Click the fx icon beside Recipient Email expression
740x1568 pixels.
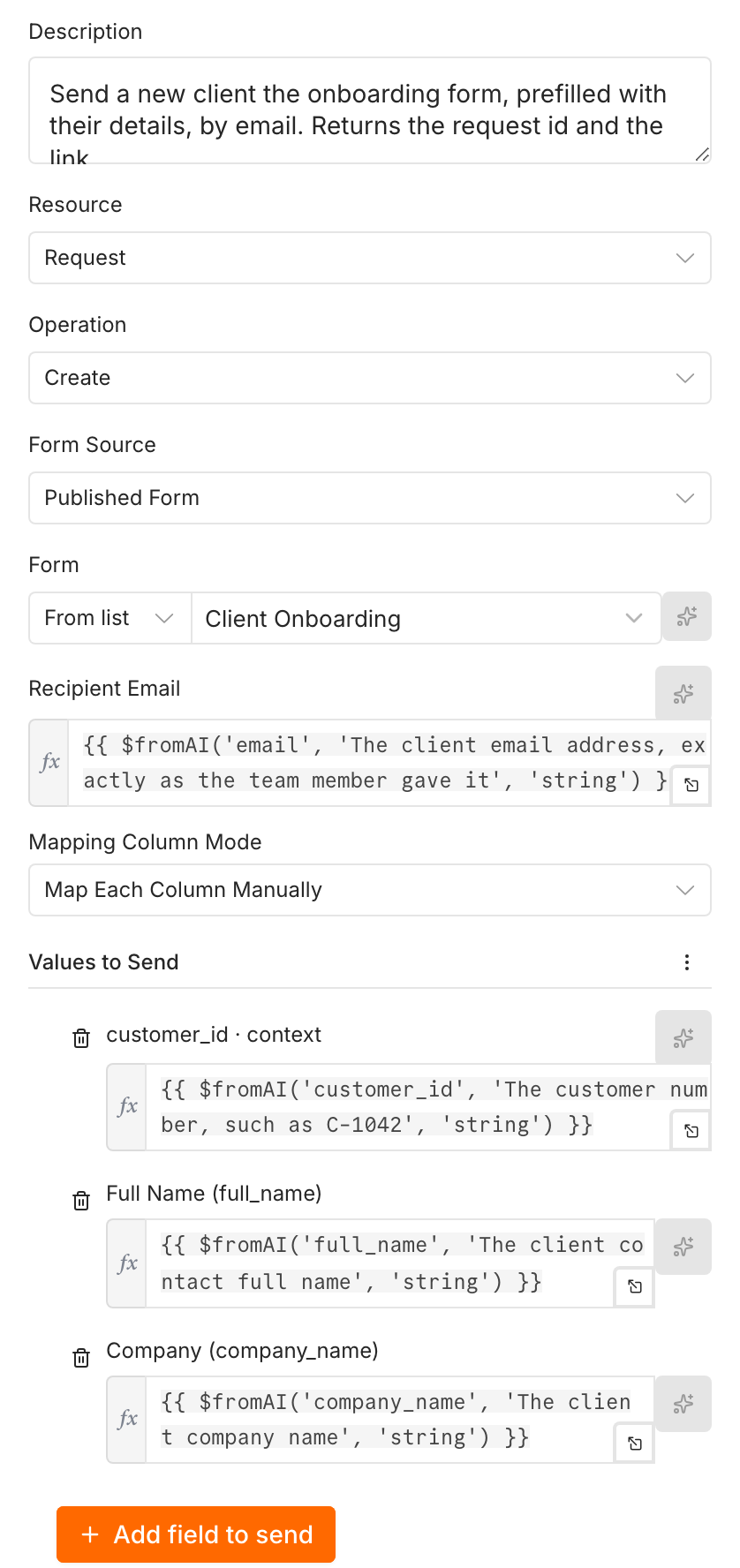tap(49, 762)
